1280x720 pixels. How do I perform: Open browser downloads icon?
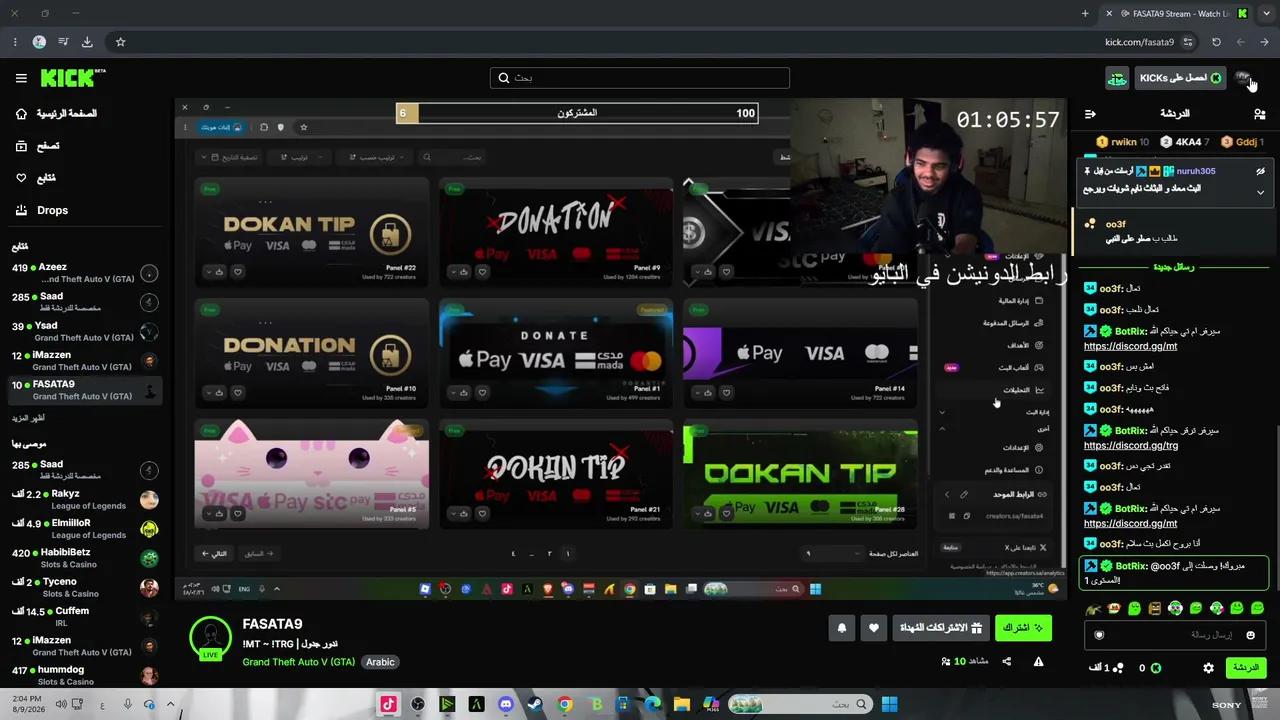click(x=87, y=42)
